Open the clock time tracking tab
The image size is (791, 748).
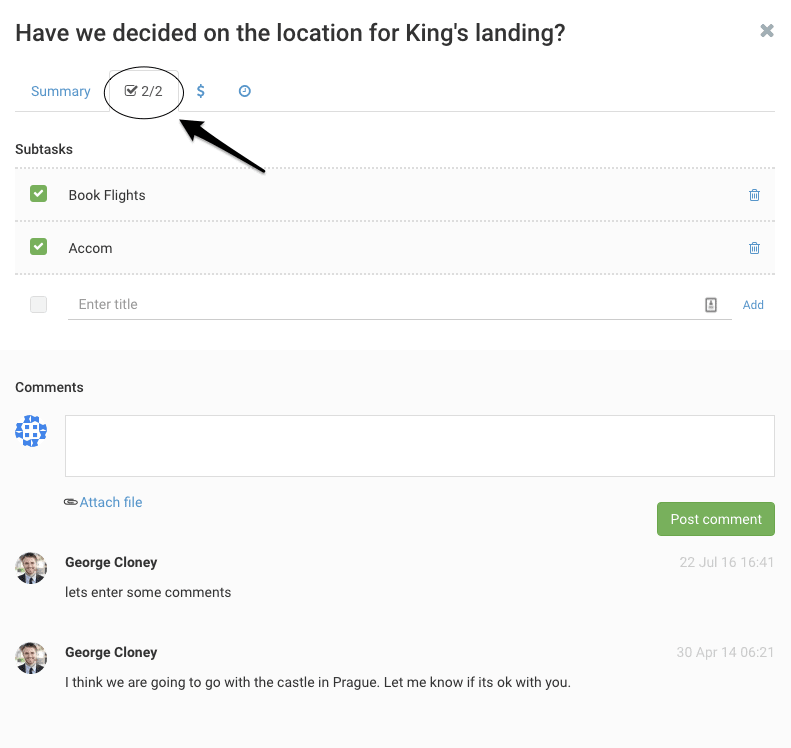click(244, 91)
